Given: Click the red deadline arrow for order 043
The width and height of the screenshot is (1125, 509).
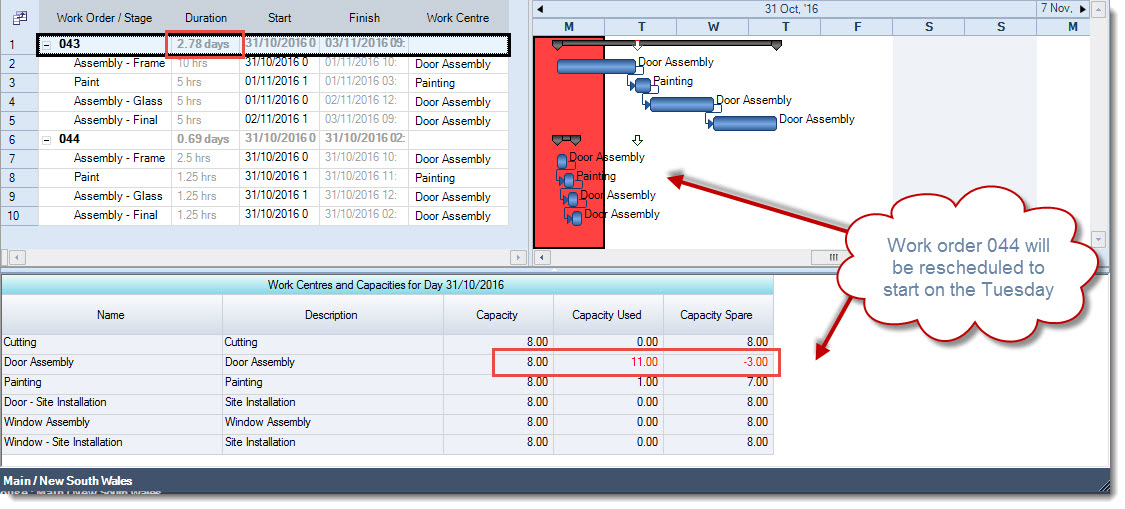Looking at the screenshot, I should point(637,45).
